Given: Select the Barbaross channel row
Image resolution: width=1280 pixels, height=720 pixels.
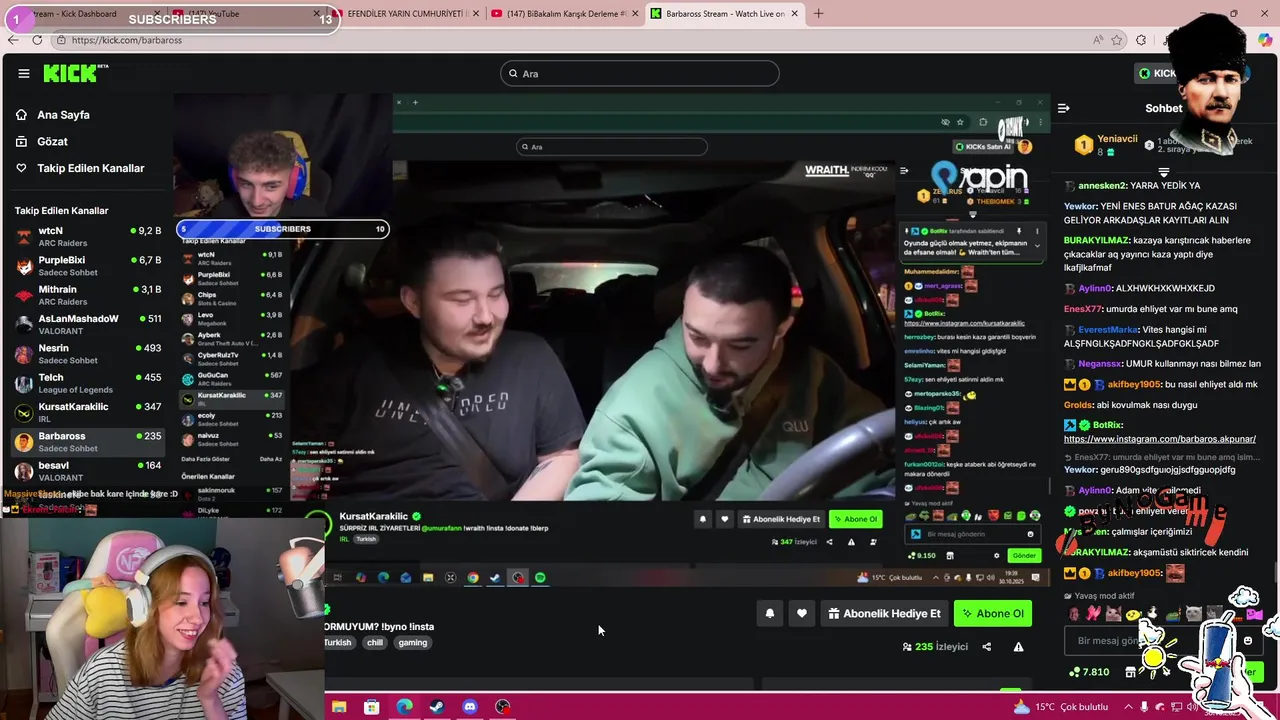Looking at the screenshot, I should [x=88, y=441].
